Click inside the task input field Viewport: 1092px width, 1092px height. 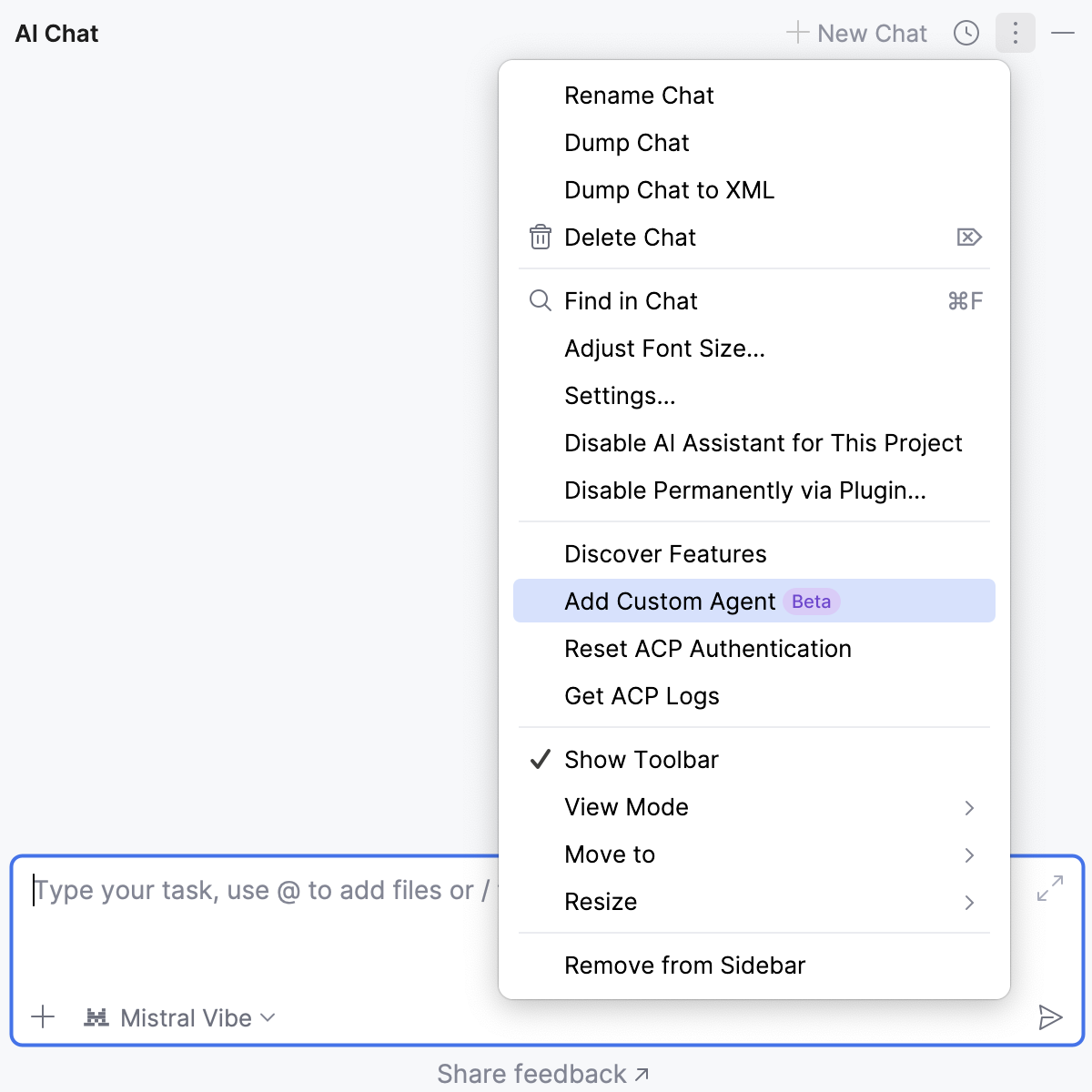[x=255, y=890]
